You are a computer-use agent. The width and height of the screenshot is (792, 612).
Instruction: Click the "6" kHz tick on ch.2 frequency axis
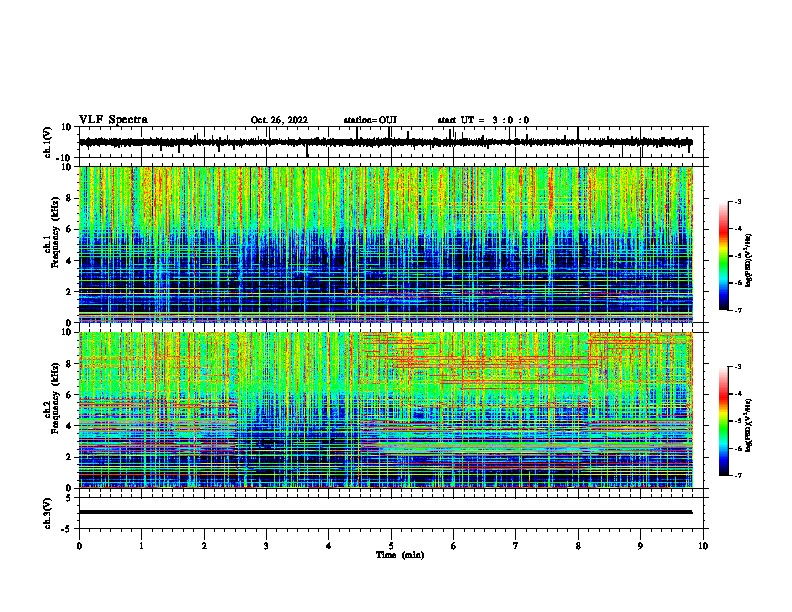point(70,395)
